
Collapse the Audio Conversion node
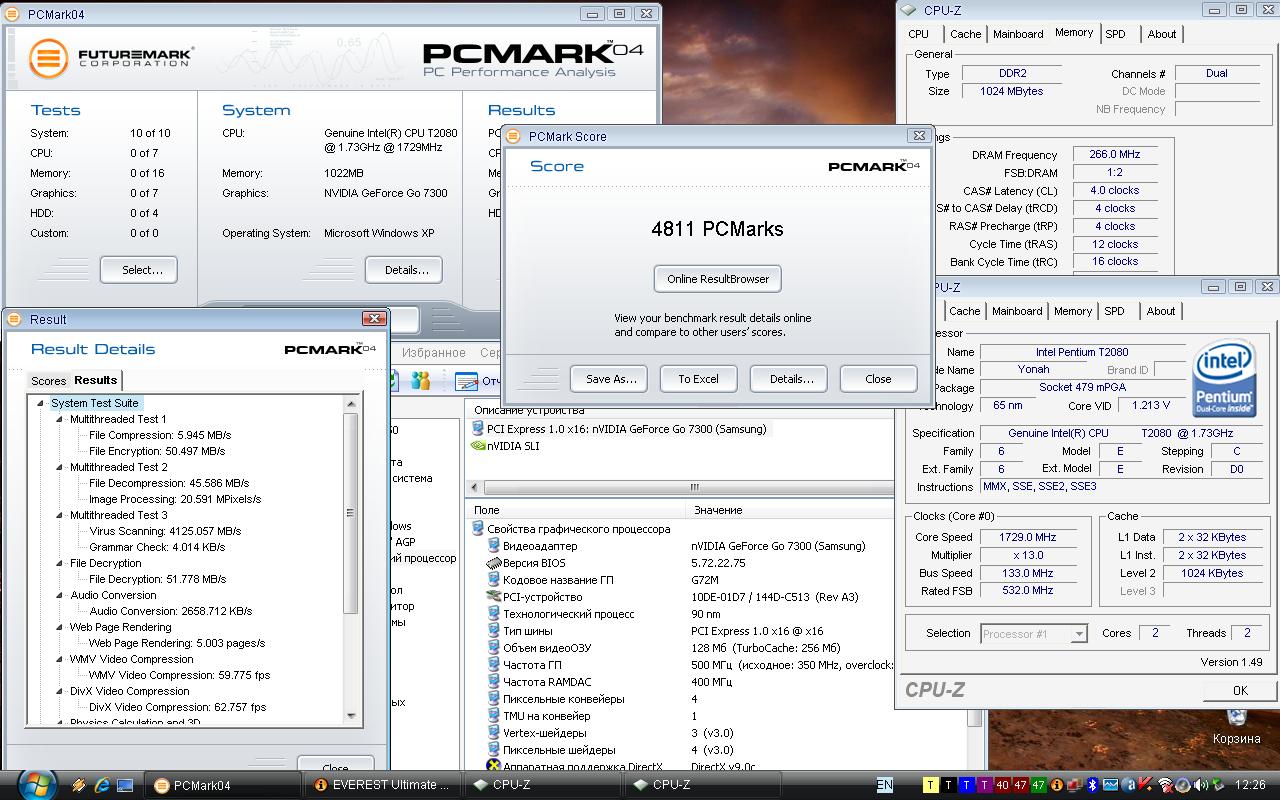click(x=60, y=595)
